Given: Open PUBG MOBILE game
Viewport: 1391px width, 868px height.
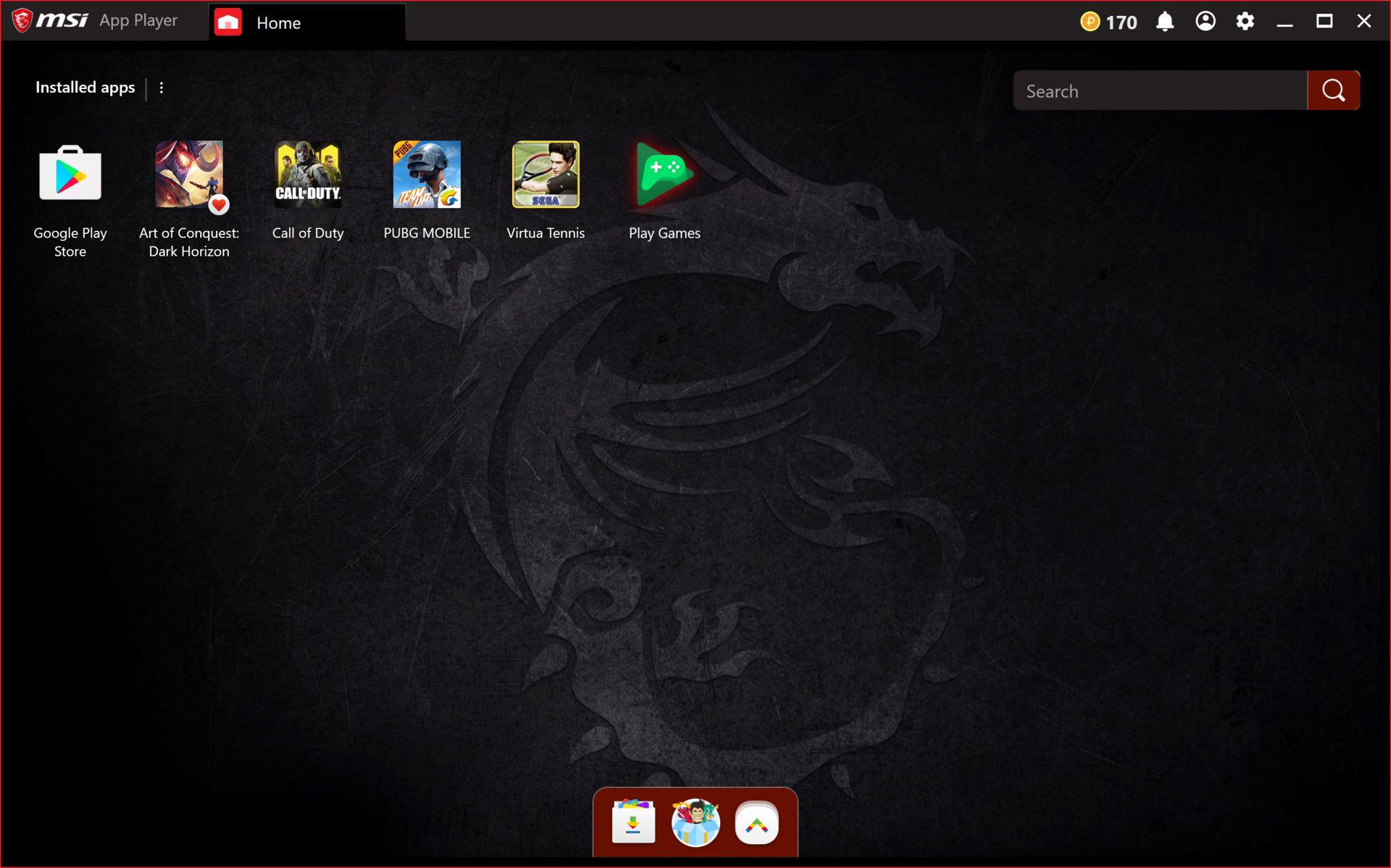Looking at the screenshot, I should pyautogui.click(x=427, y=175).
